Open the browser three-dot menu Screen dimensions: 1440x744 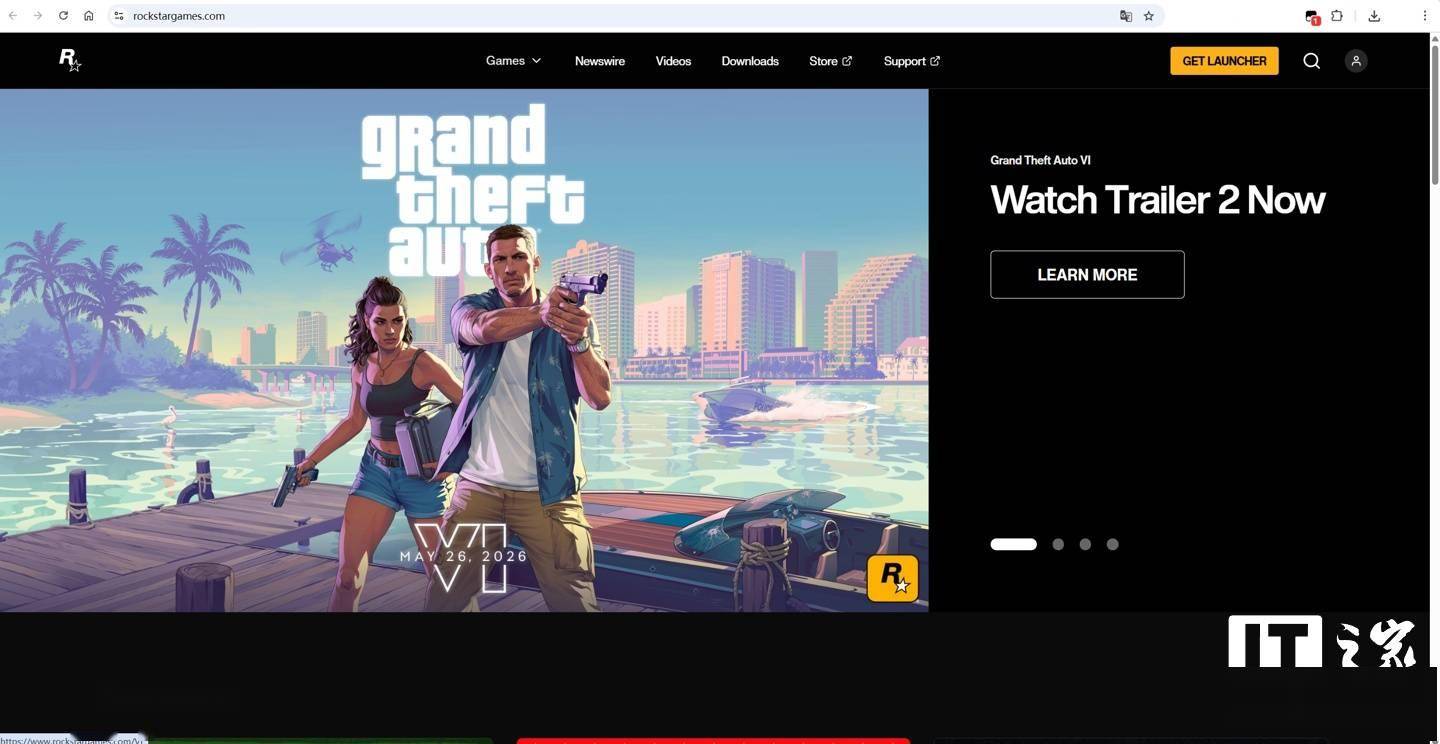(1425, 16)
